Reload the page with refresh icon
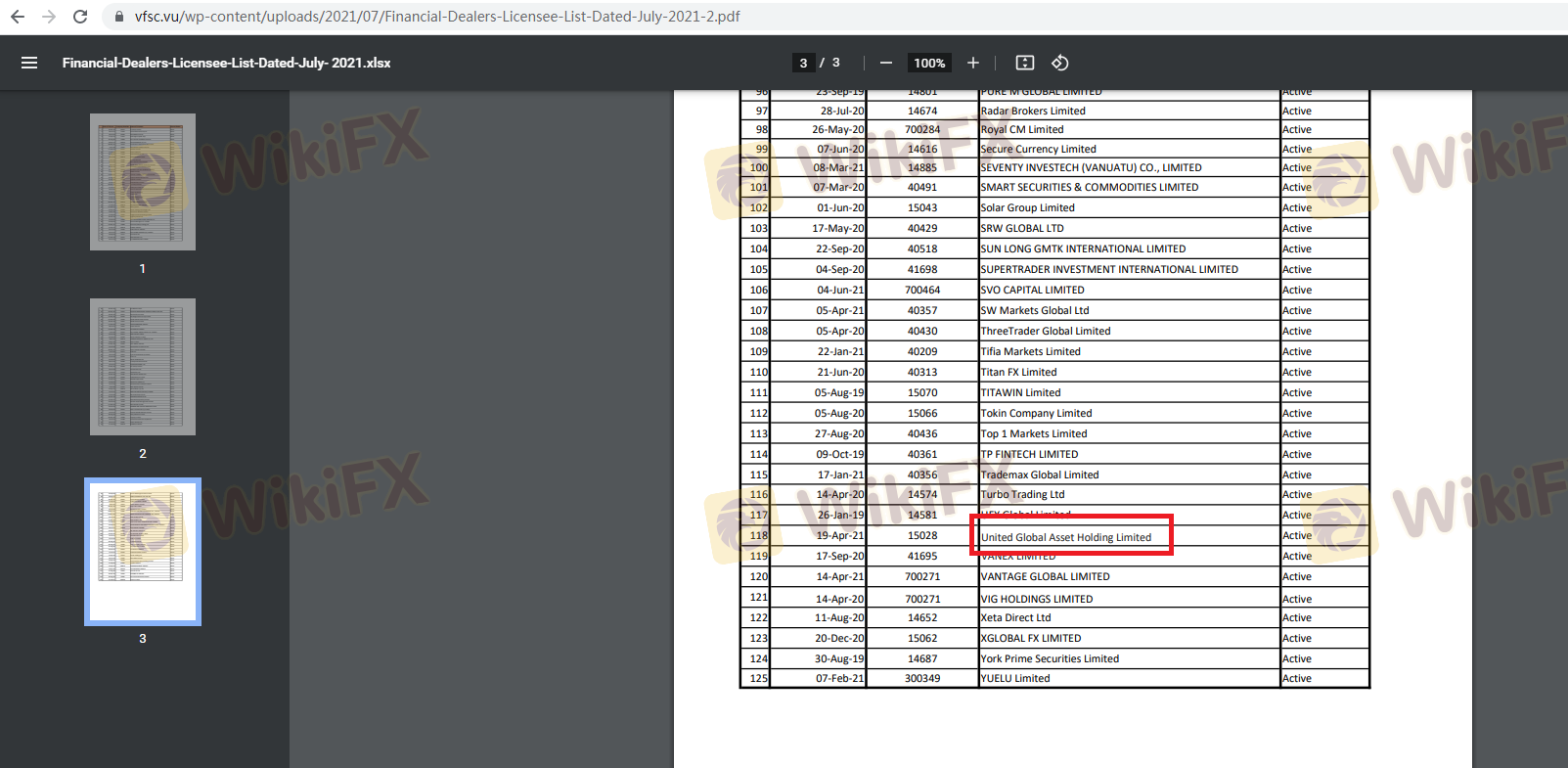This screenshot has height=768, width=1568. [x=80, y=17]
